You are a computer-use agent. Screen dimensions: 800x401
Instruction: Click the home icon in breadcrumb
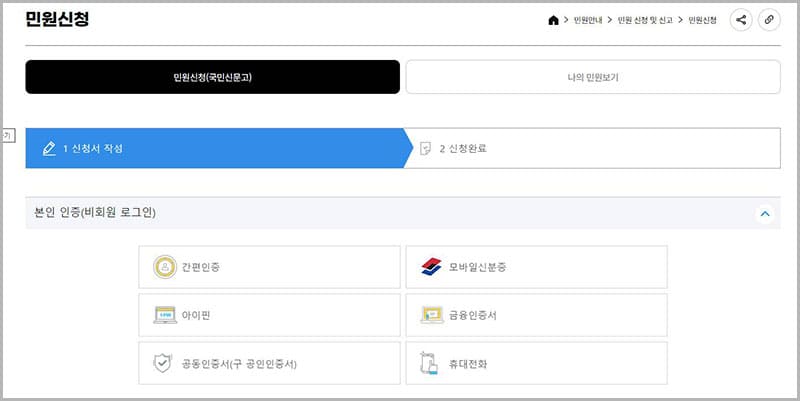click(554, 20)
